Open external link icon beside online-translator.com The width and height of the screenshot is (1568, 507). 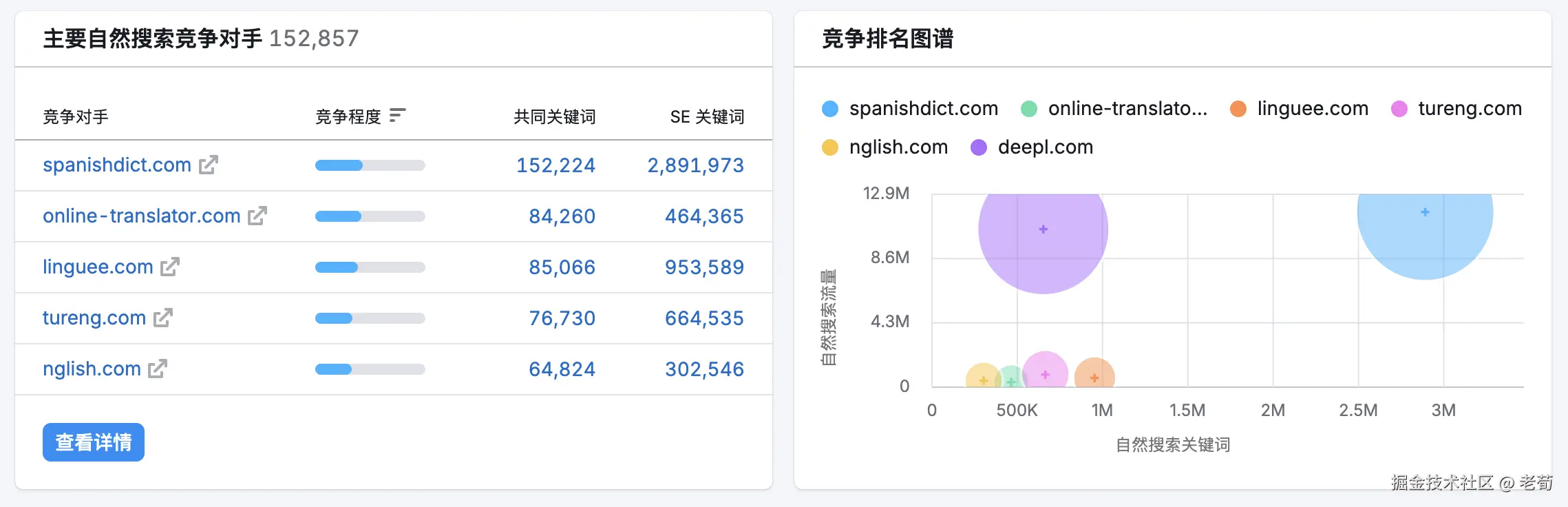click(x=257, y=216)
